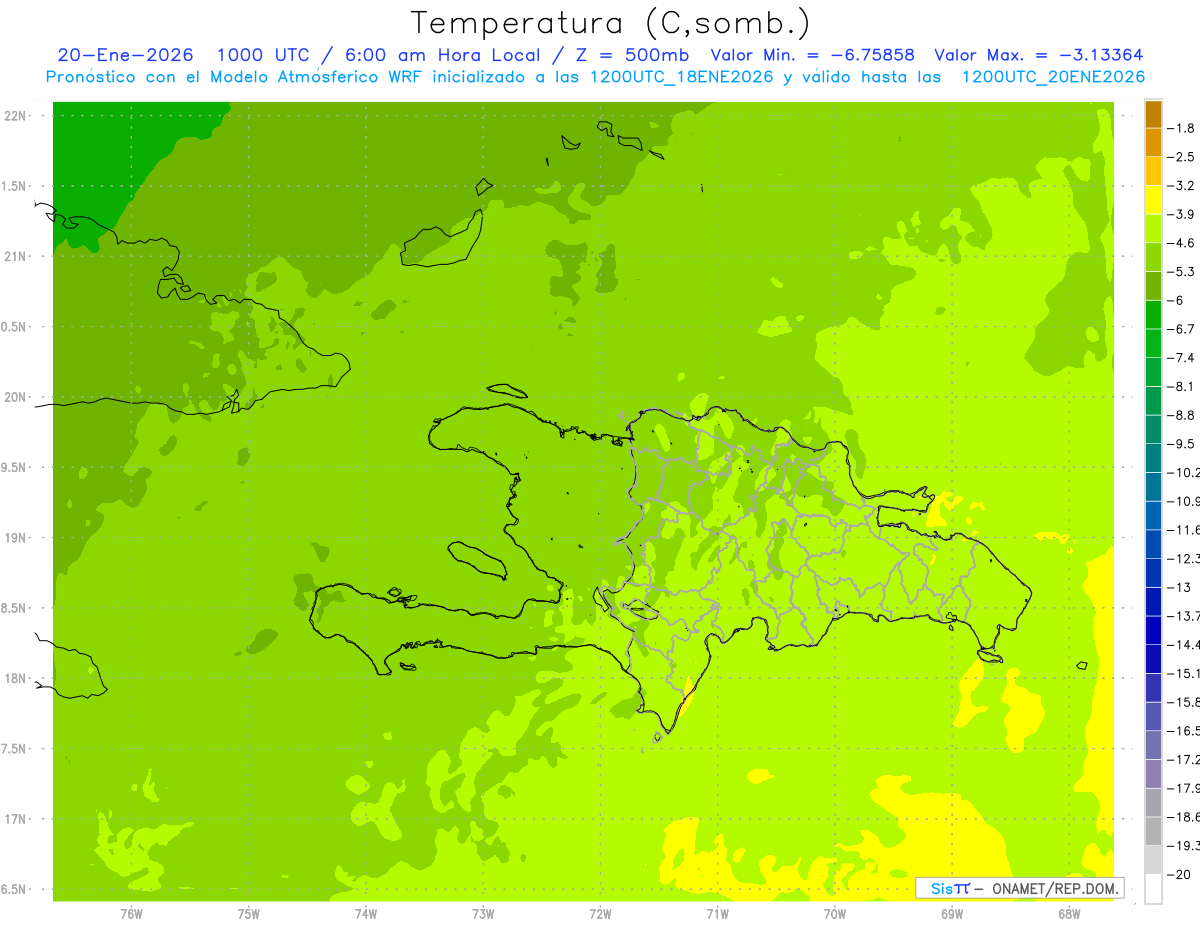The width and height of the screenshot is (1200, 927).
Task: Click 'Valor Min. = -6.75858' text
Action: 812,55
